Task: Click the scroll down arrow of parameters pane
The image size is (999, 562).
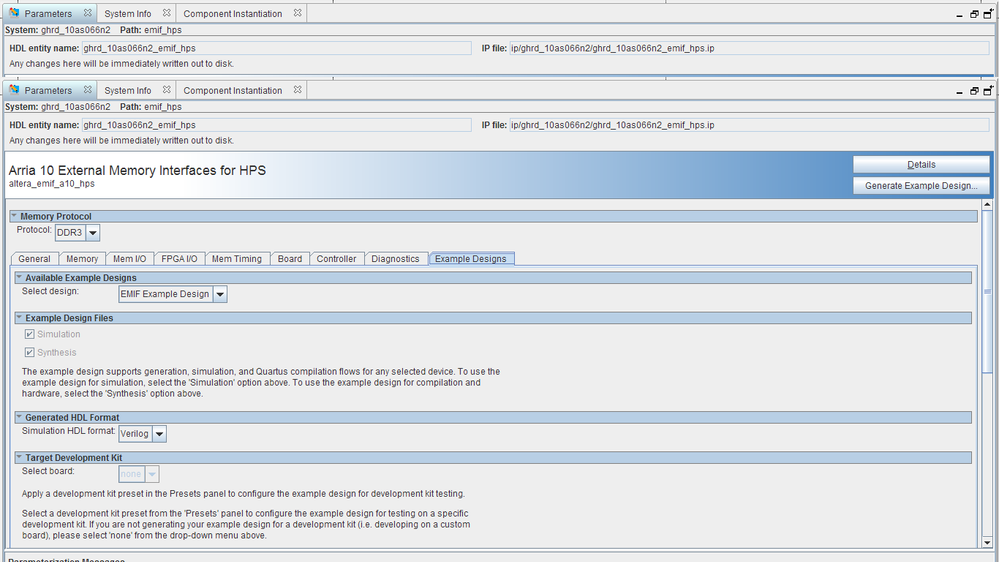Action: pos(987,542)
